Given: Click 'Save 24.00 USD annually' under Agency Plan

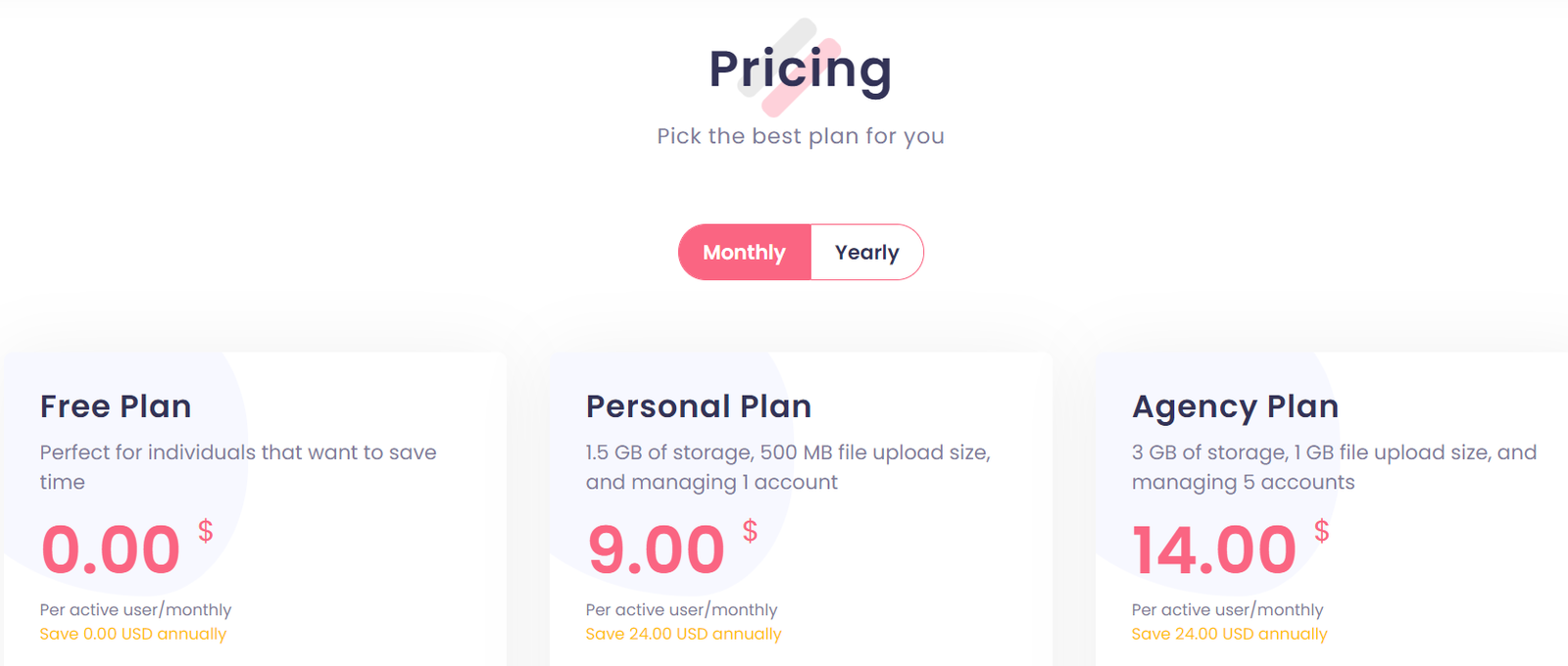Looking at the screenshot, I should [1228, 634].
